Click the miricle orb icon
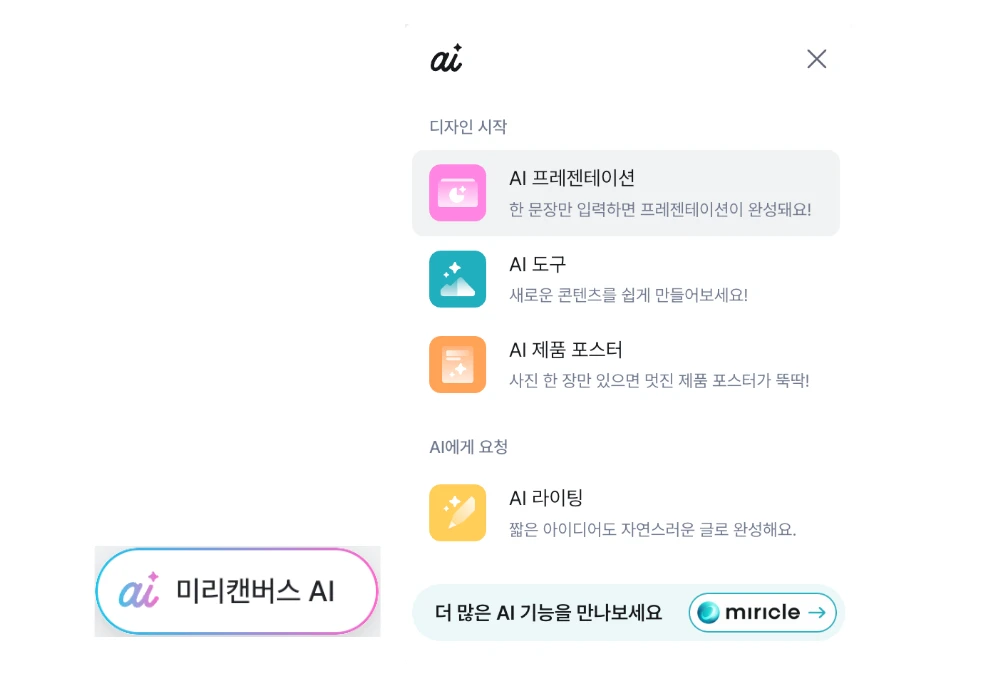Screen dimensions: 988x688 709,612
